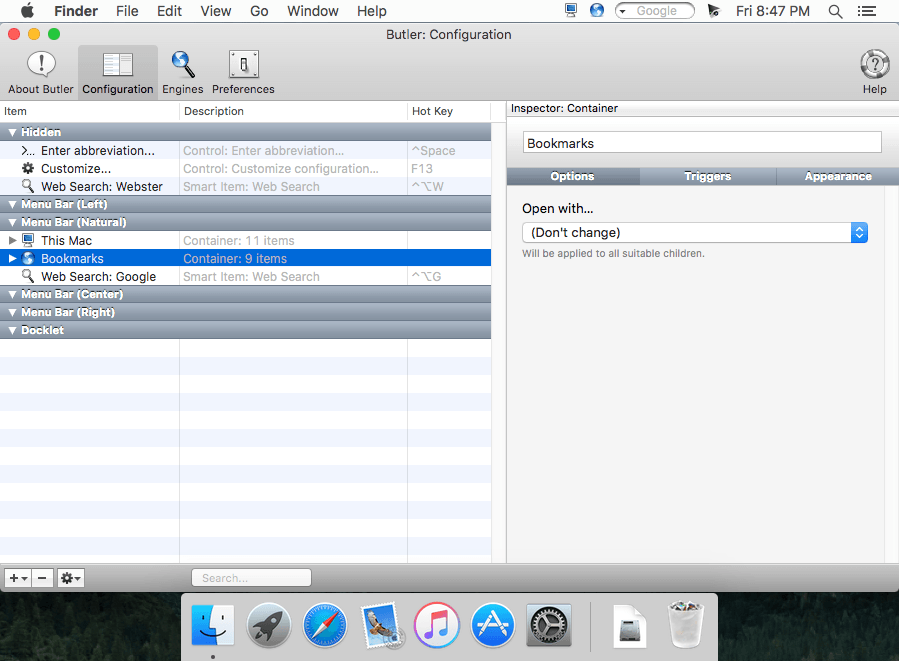Select the Web Search: Google item
This screenshot has width=899, height=661.
98,277
